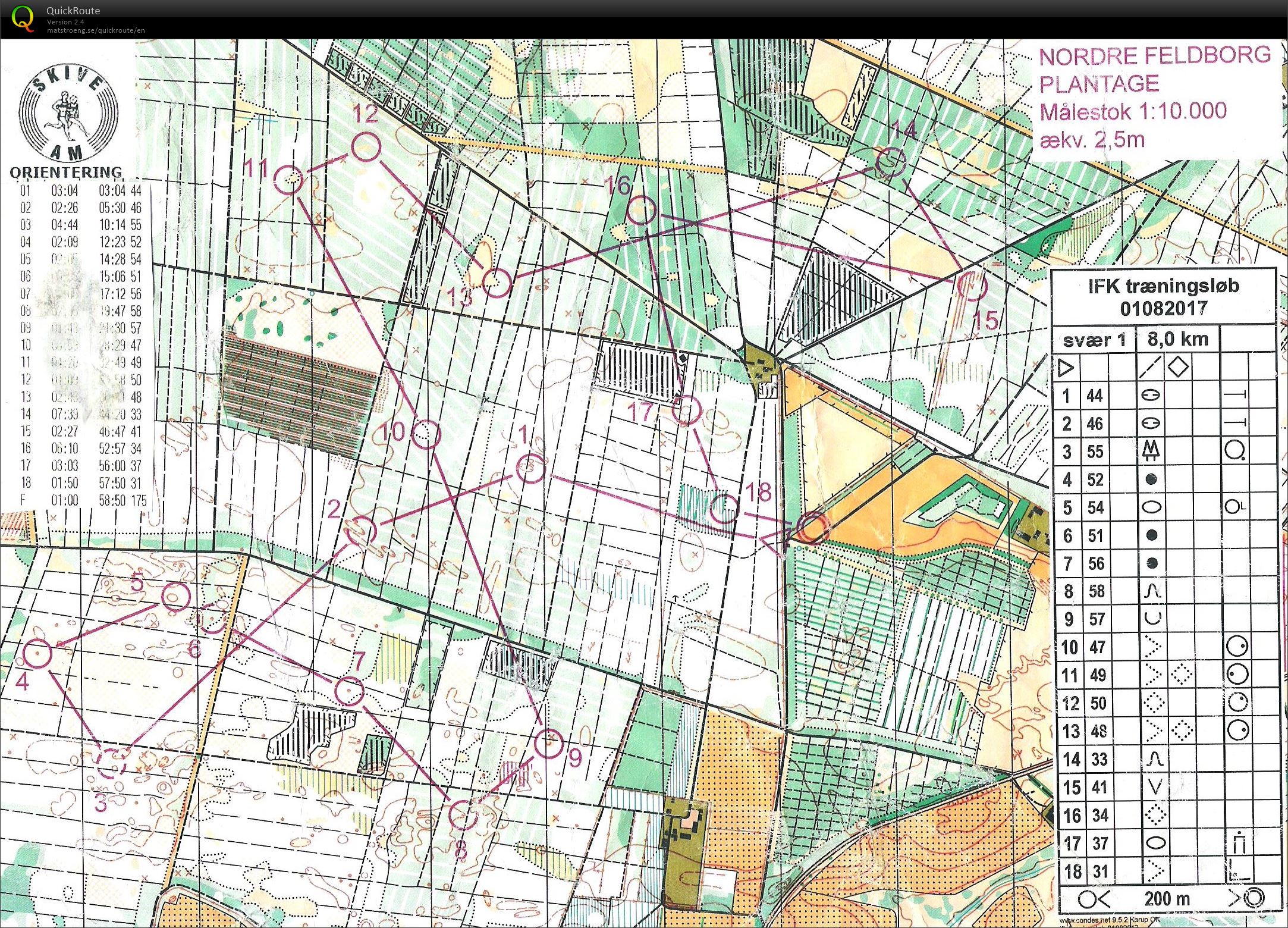Pick control circle 5 on the map
The height and width of the screenshot is (928, 1288).
[x=176, y=597]
